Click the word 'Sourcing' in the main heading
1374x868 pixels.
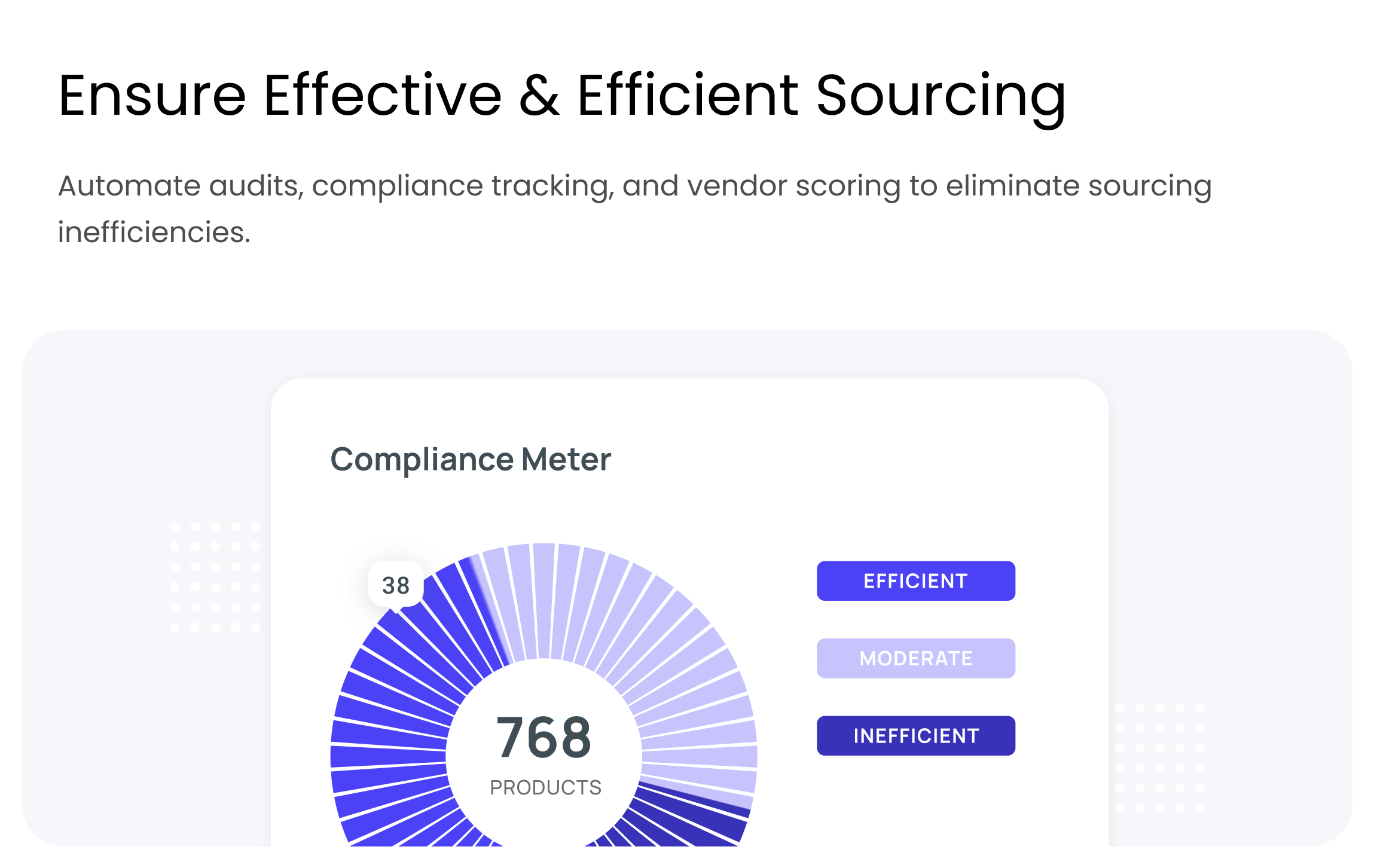941,96
